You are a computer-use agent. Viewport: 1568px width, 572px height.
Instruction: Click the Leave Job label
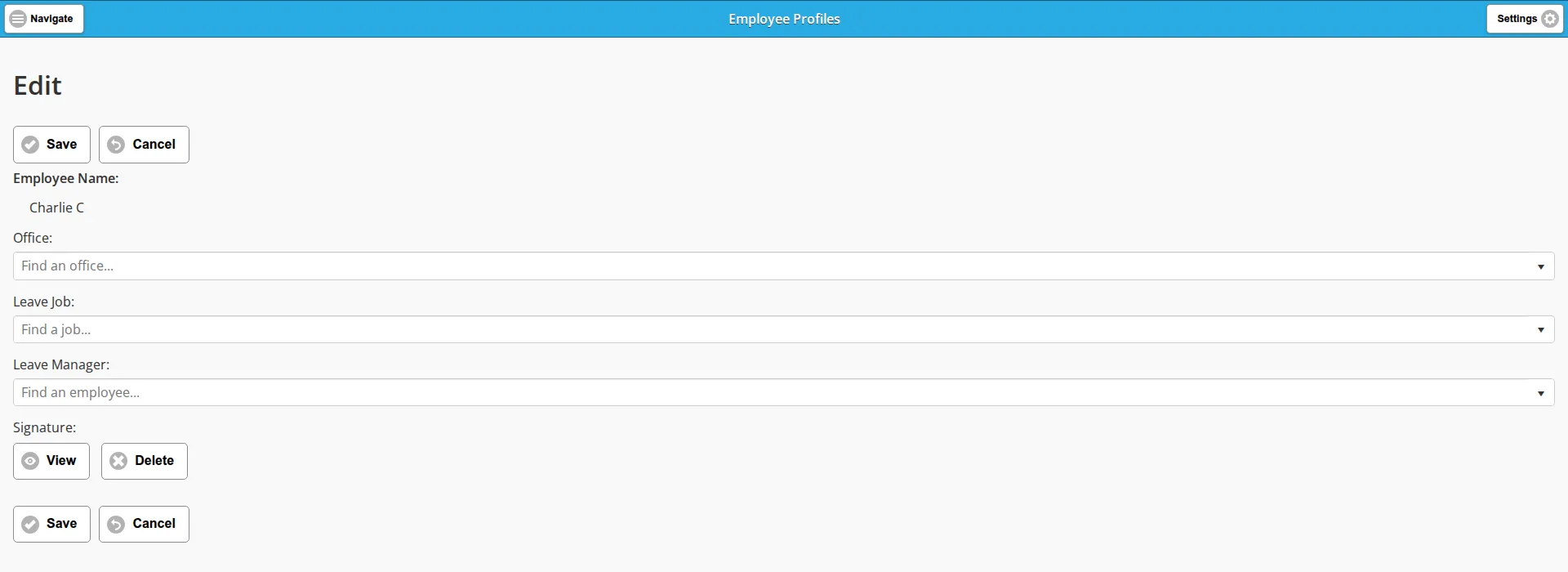pyautogui.click(x=44, y=302)
